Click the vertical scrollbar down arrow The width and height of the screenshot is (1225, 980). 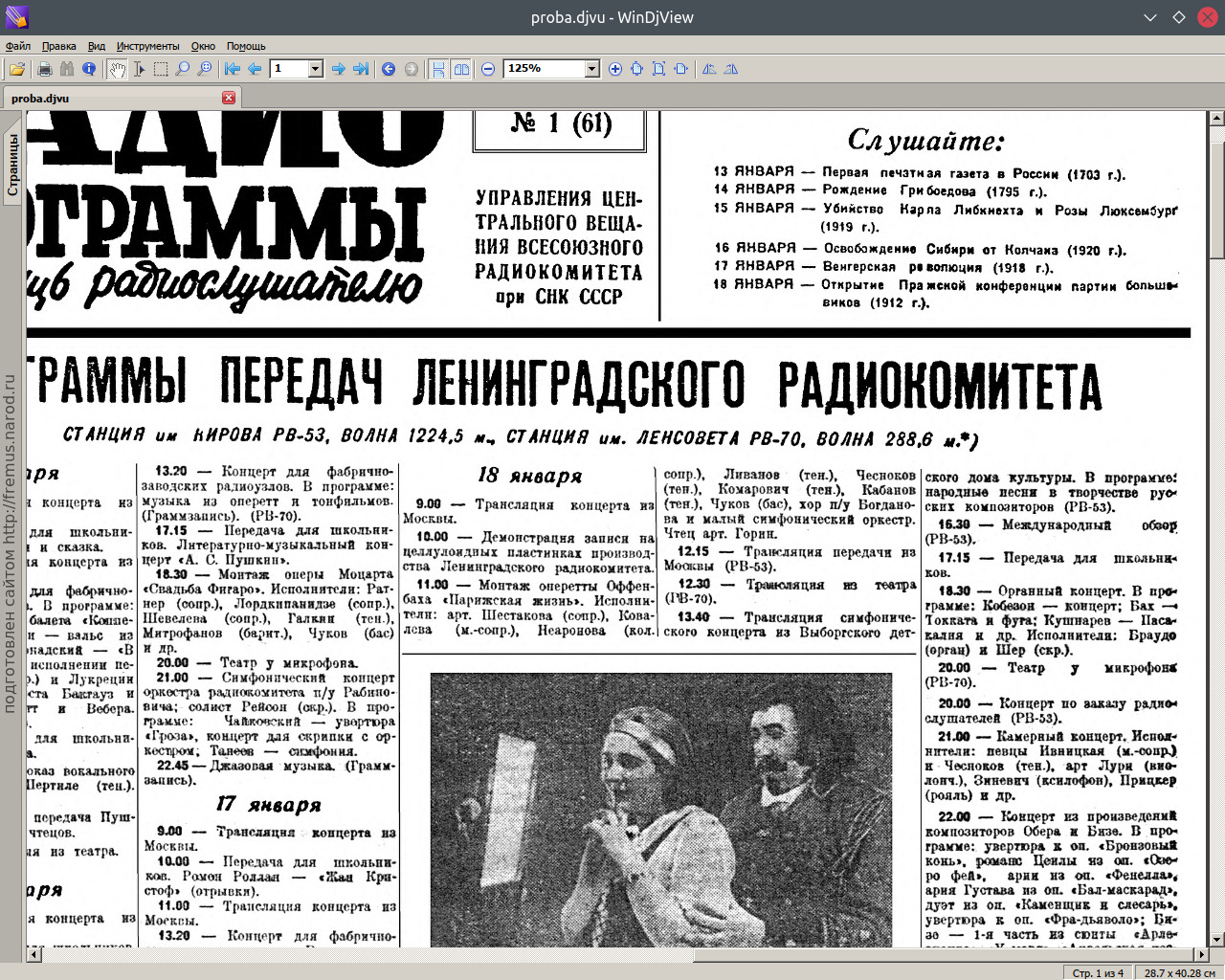tap(1216, 940)
